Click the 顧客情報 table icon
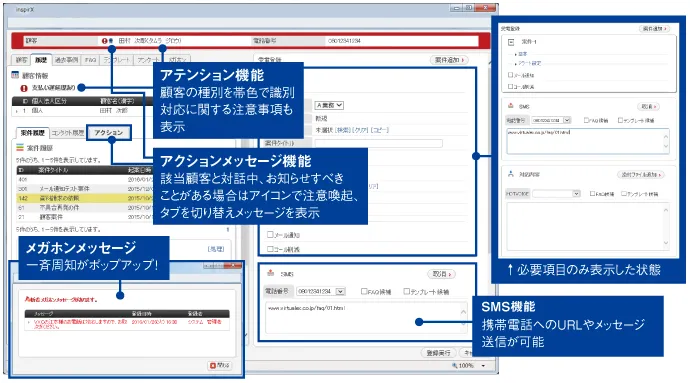Viewport: 690px width, 383px height. tap(15, 75)
